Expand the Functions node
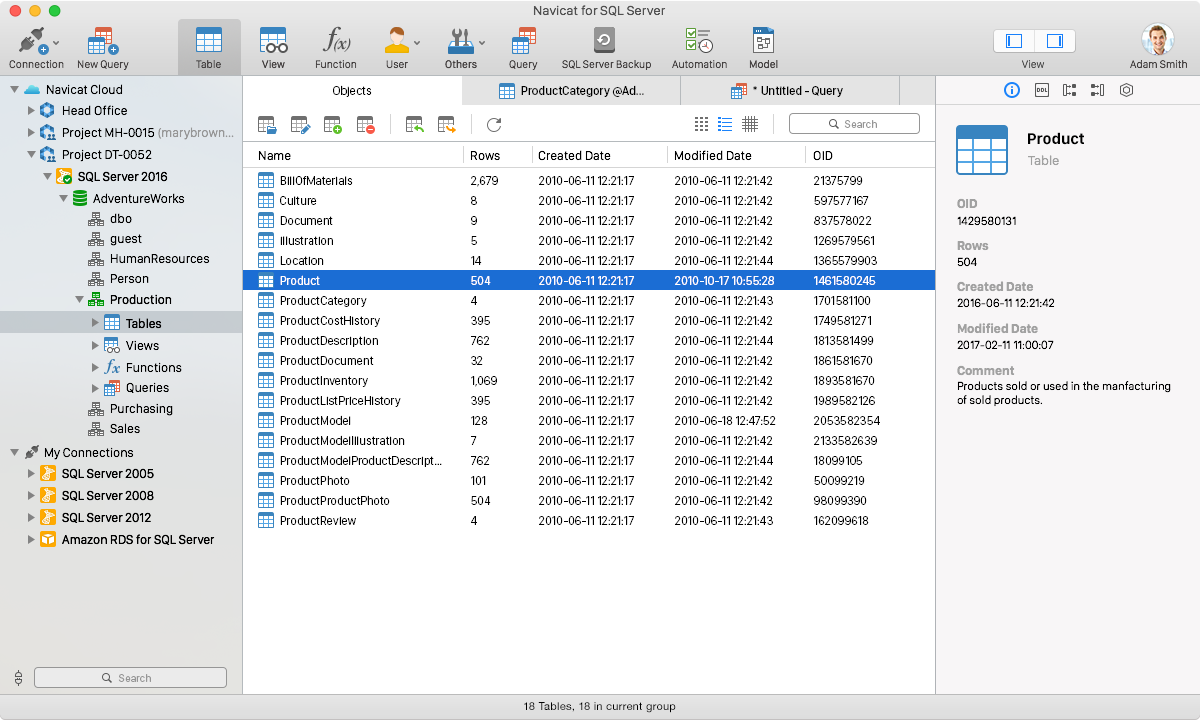This screenshot has height=720, width=1200. coord(95,368)
